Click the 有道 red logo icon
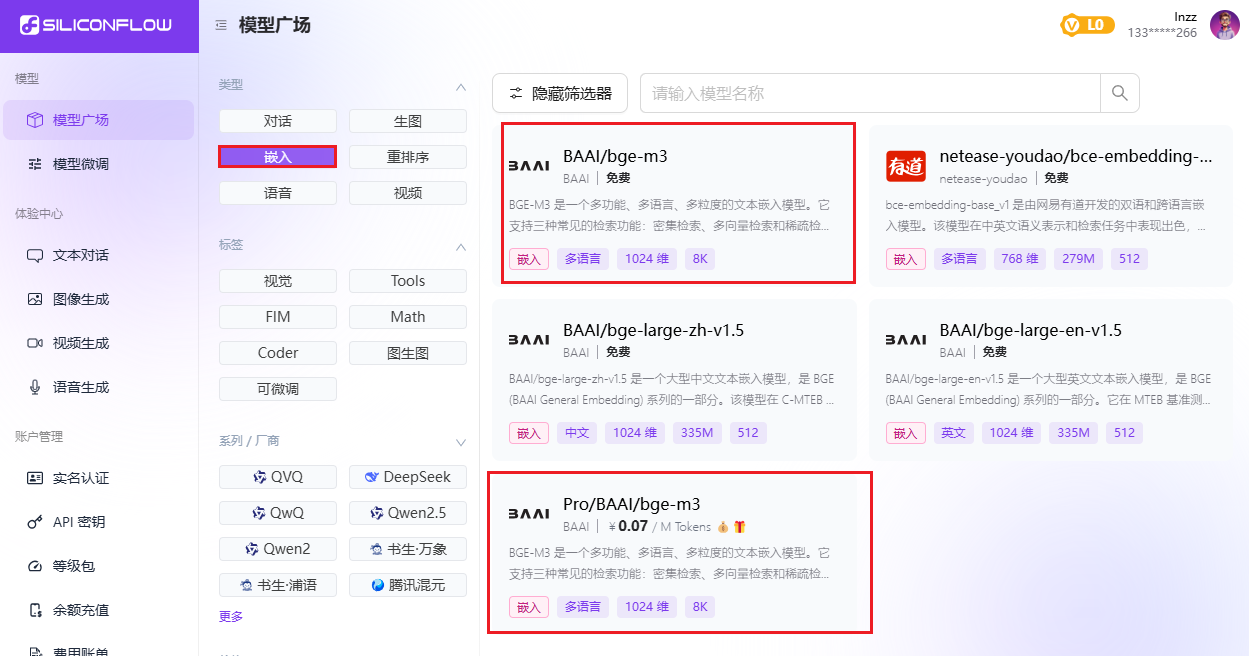The image size is (1249, 656). coord(906,166)
